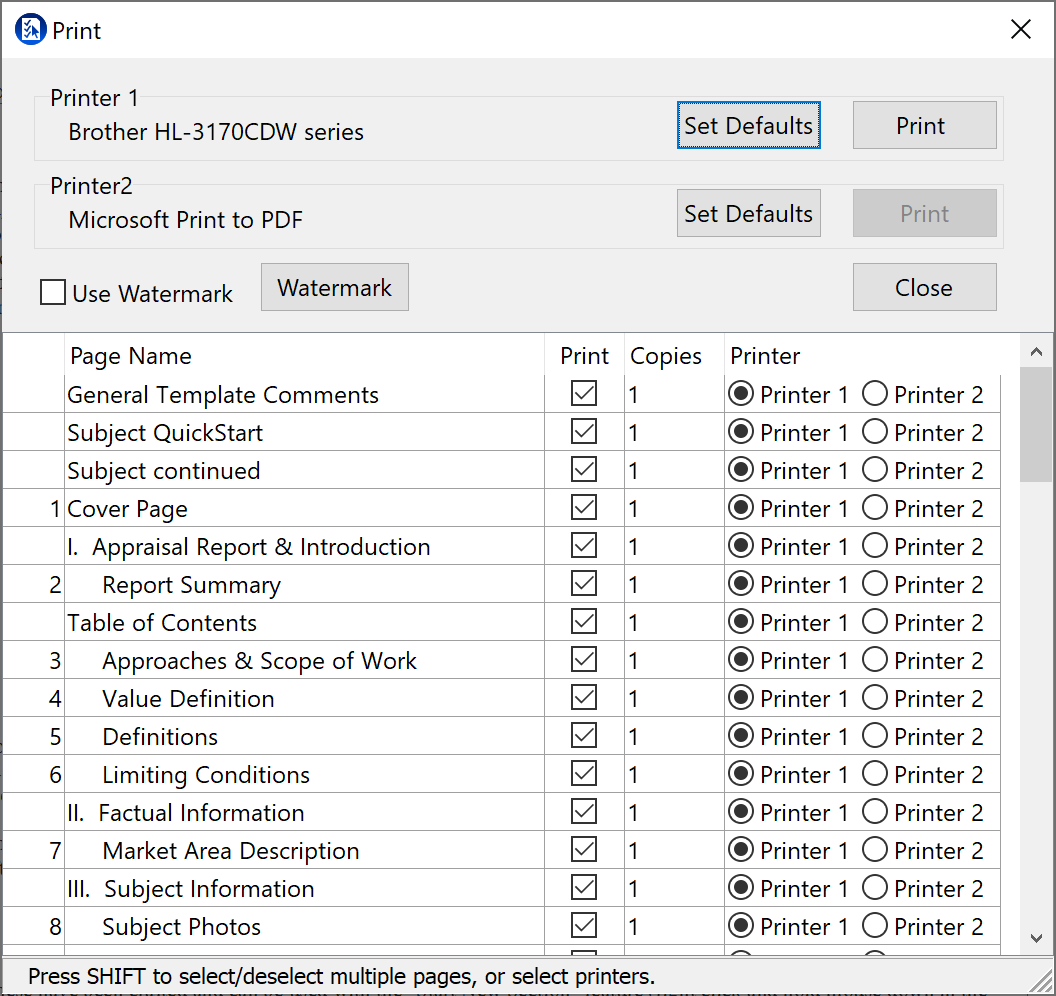This screenshot has width=1056, height=996.
Task: Disable printing of General Template Comments
Action: pos(584,394)
